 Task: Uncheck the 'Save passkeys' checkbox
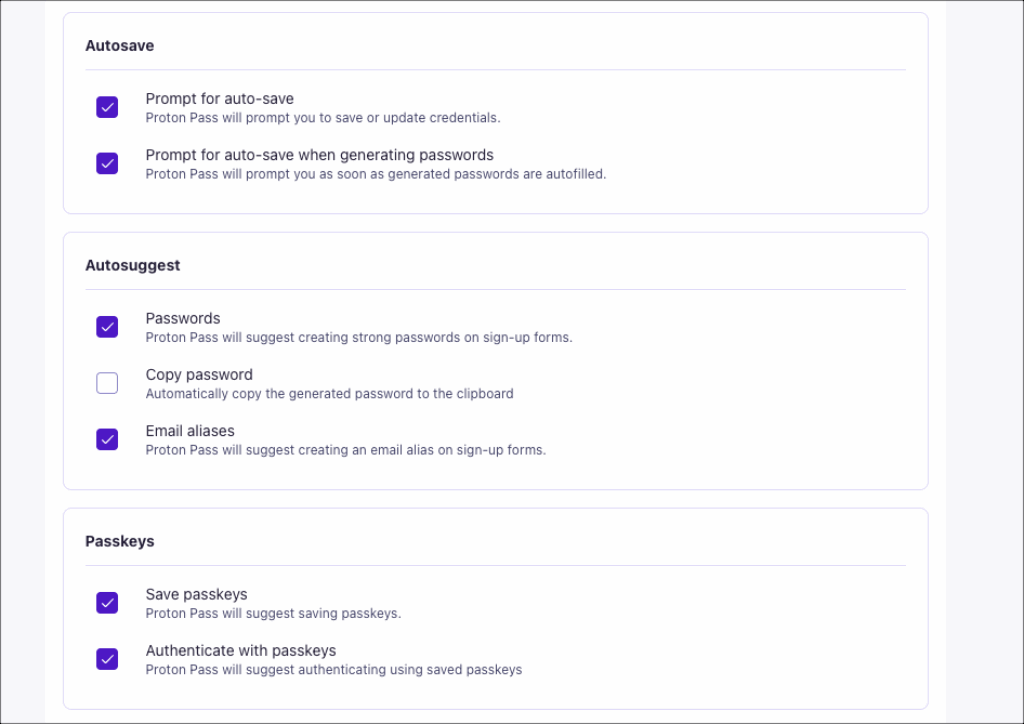107,603
